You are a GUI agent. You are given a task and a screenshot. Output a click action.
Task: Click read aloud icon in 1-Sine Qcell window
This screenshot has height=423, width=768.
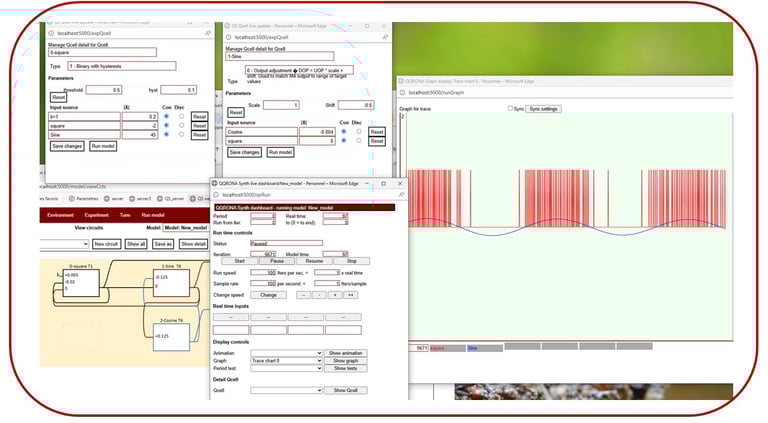click(x=385, y=37)
